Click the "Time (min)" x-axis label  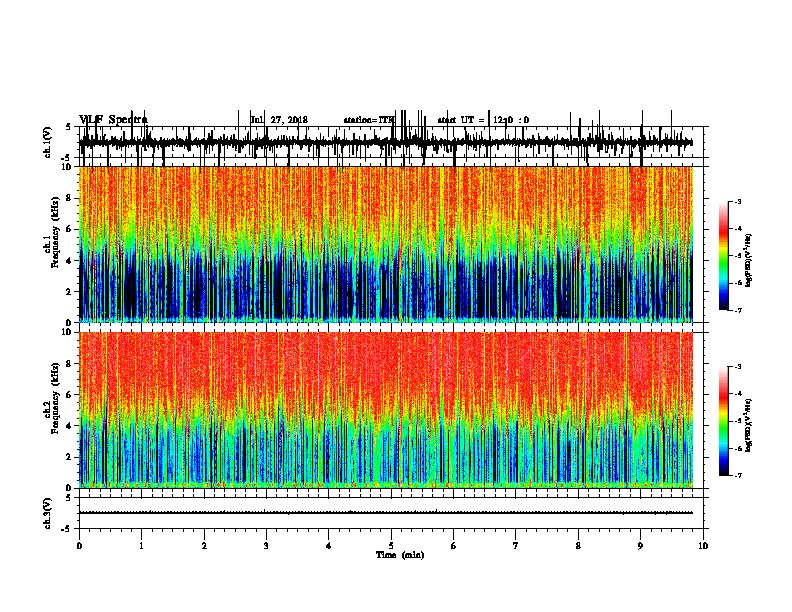pyautogui.click(x=400, y=555)
